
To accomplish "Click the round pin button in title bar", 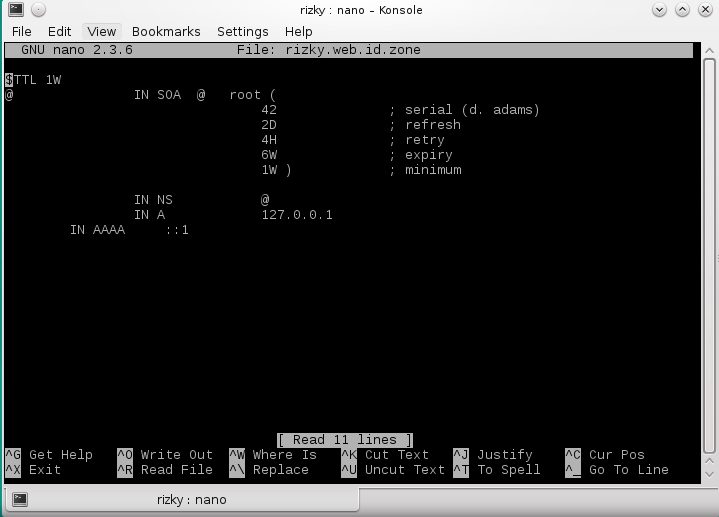I will (39, 10).
